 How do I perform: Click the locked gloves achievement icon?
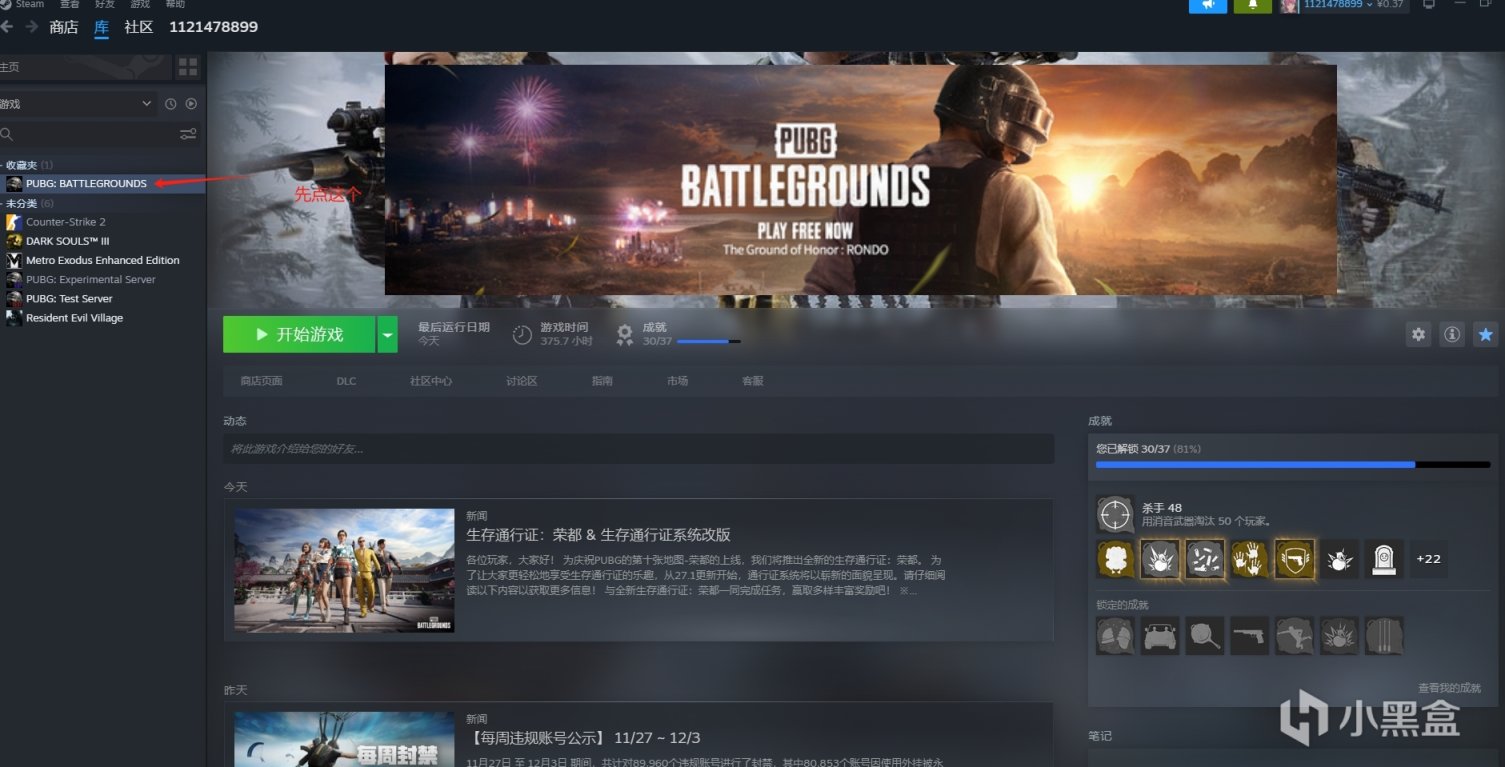1115,635
